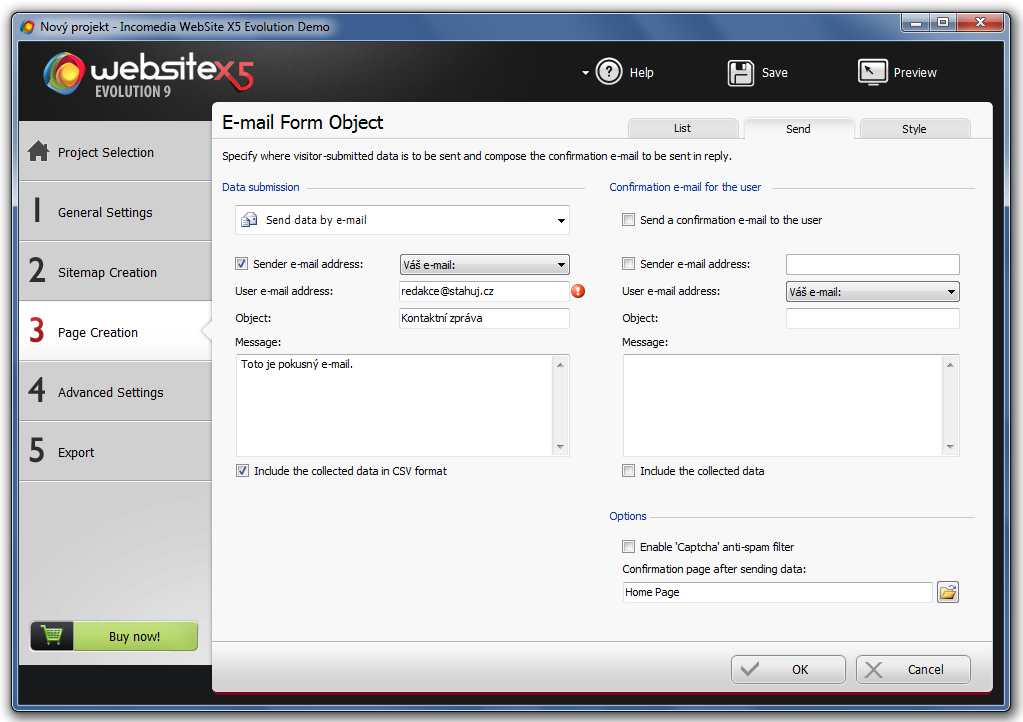Select the Send tab
Image resolution: width=1023 pixels, height=722 pixels.
pos(799,128)
